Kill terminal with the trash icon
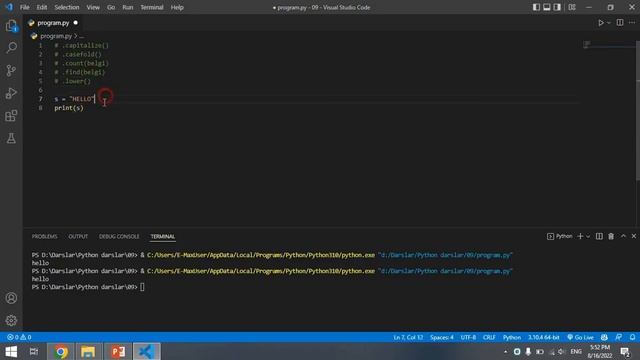The width and height of the screenshot is (640, 360). (611, 236)
